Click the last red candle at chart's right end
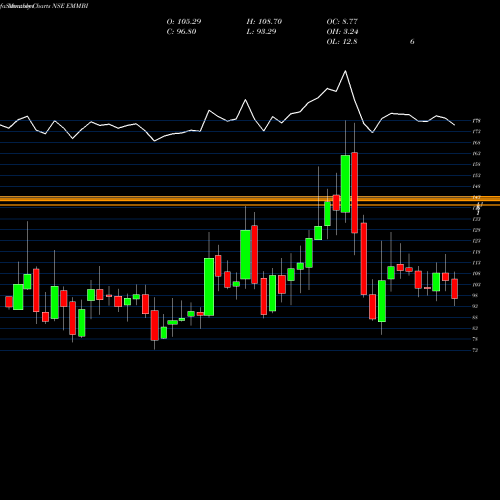 point(454,289)
